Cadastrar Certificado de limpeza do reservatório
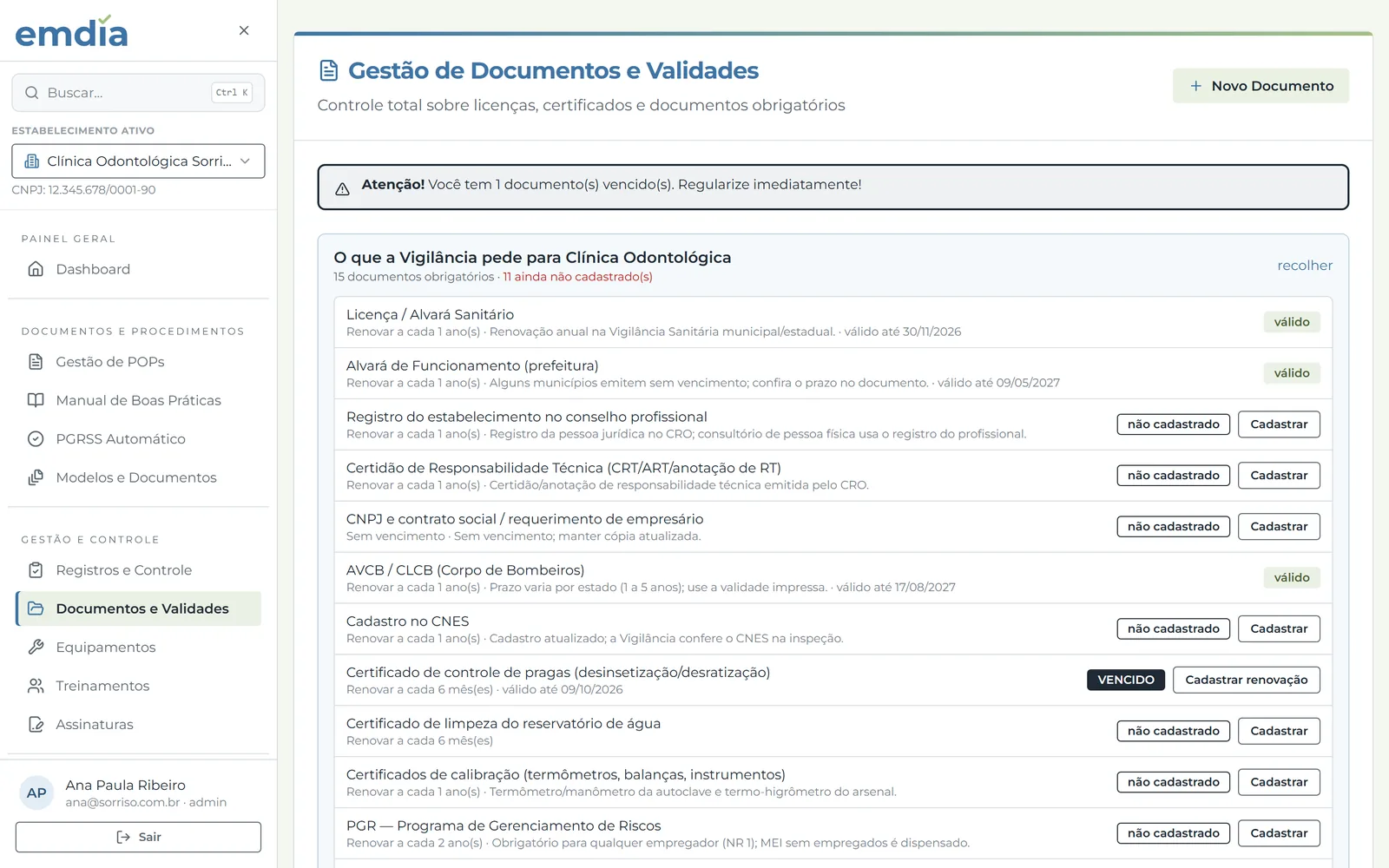This screenshot has height=868, width=1389. 1279,731
